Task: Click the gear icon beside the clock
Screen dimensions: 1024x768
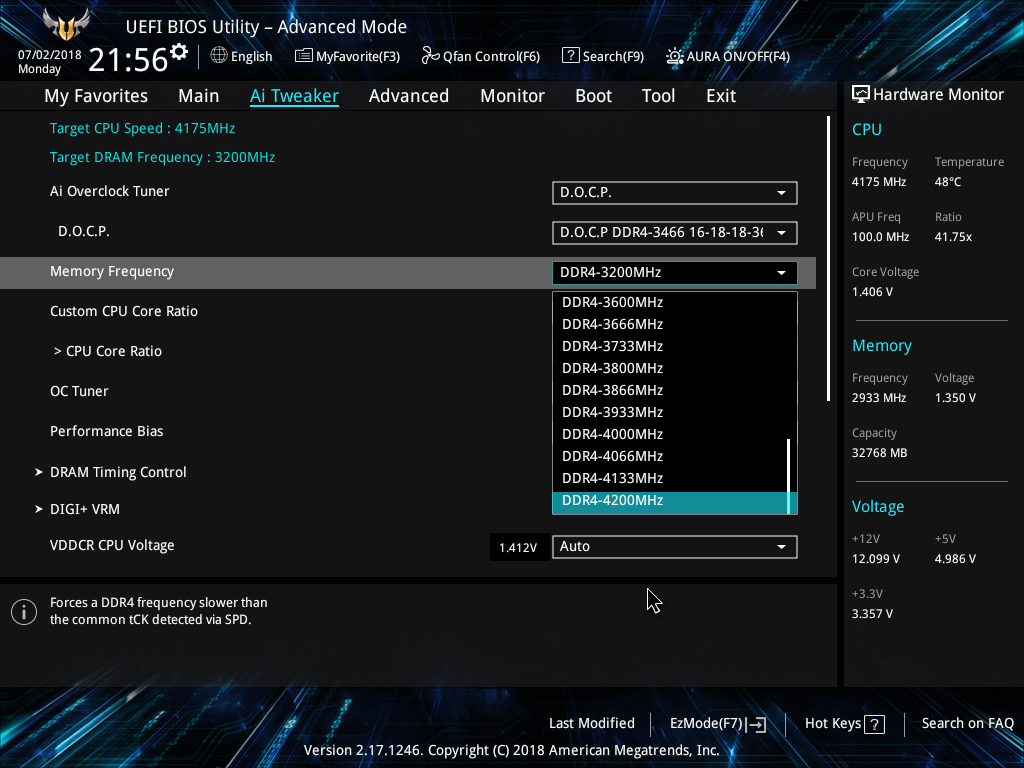Action: click(179, 52)
